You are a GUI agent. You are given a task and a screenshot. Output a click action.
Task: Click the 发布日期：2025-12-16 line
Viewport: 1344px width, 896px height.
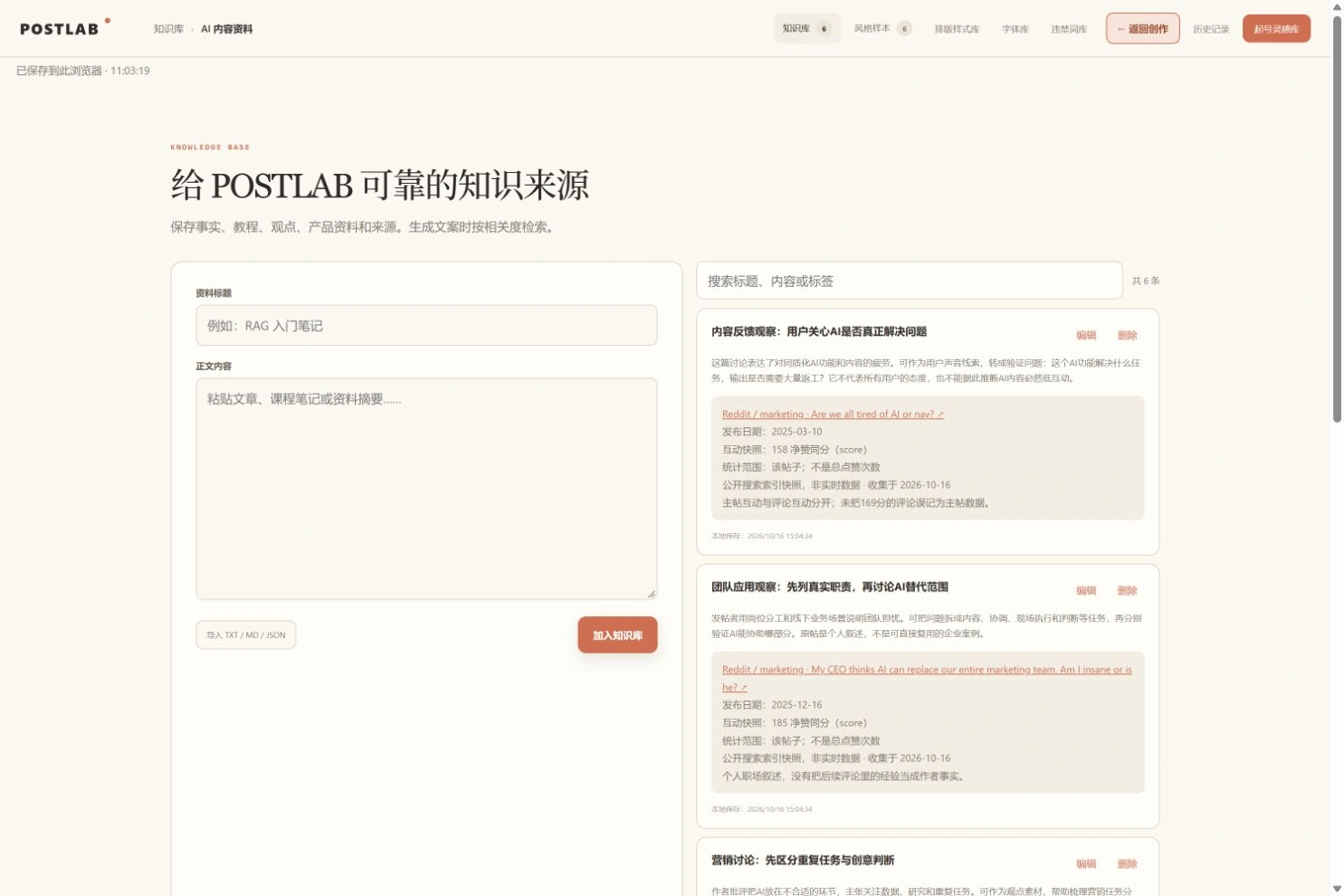[772, 704]
